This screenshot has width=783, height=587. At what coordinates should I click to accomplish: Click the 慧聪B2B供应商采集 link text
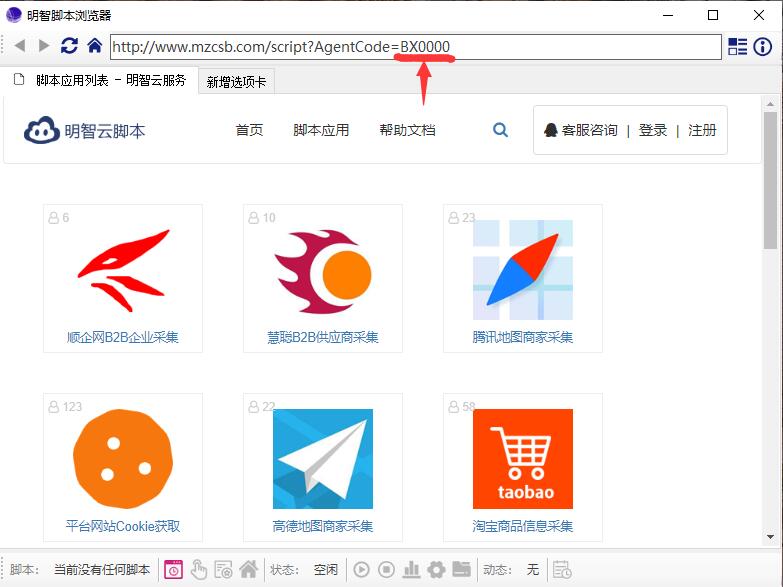[323, 337]
